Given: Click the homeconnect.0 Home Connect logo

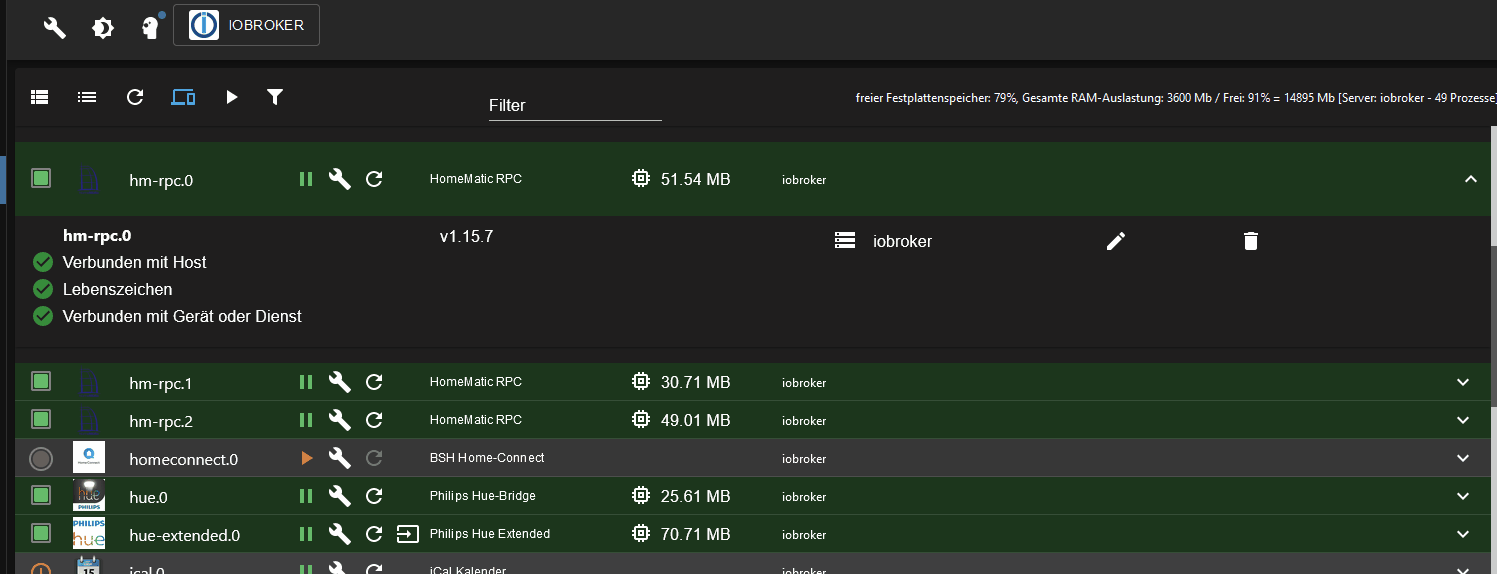Looking at the screenshot, I should click(89, 458).
